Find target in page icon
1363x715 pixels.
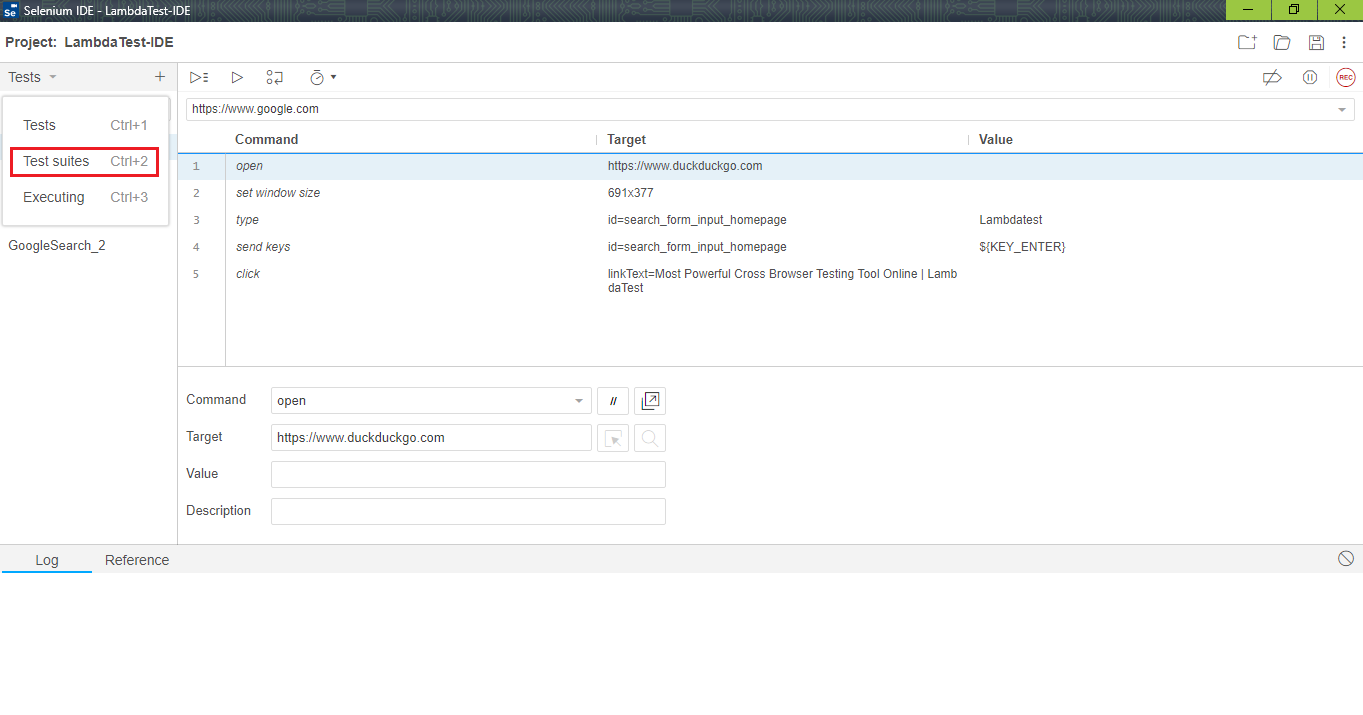coord(650,438)
